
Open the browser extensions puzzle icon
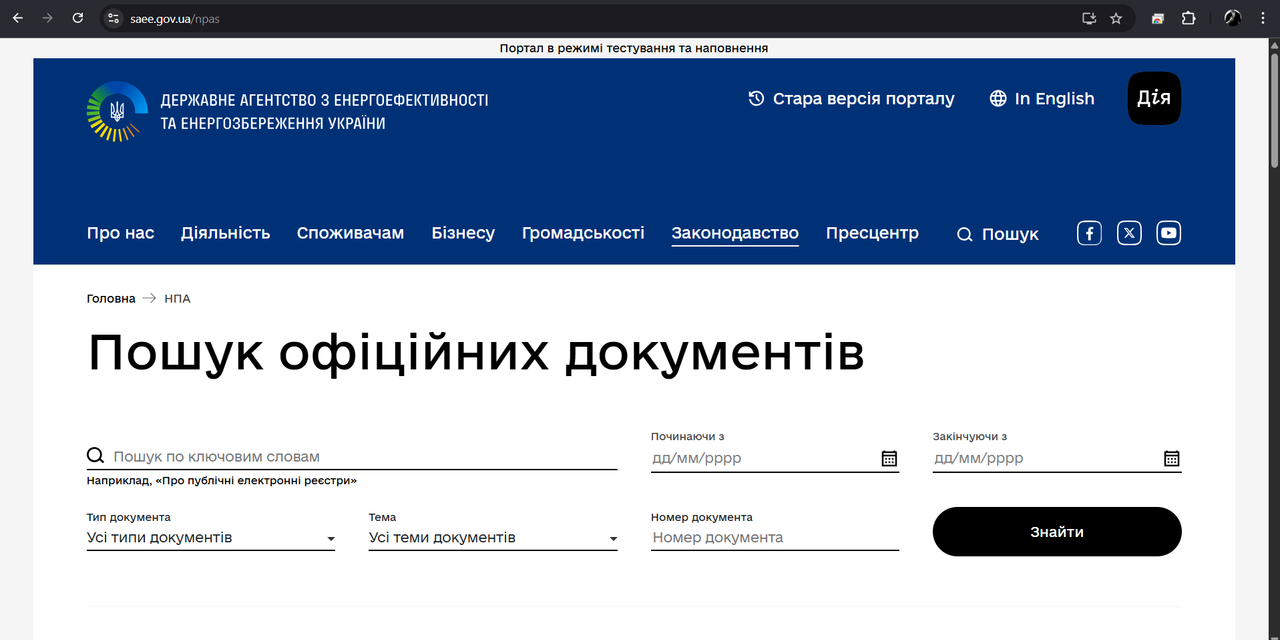tap(1189, 18)
